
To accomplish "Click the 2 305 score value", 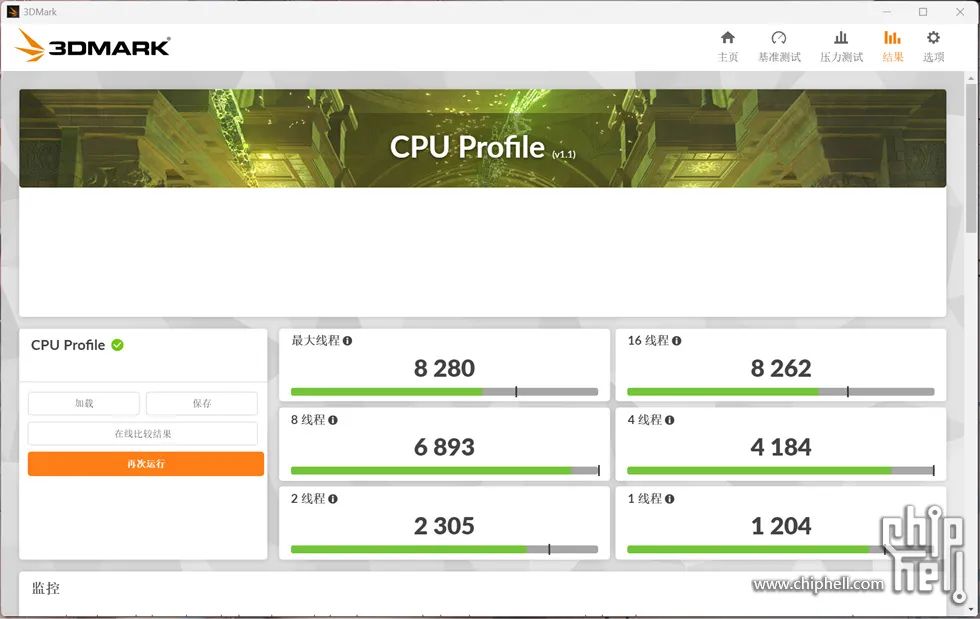I will [x=444, y=526].
